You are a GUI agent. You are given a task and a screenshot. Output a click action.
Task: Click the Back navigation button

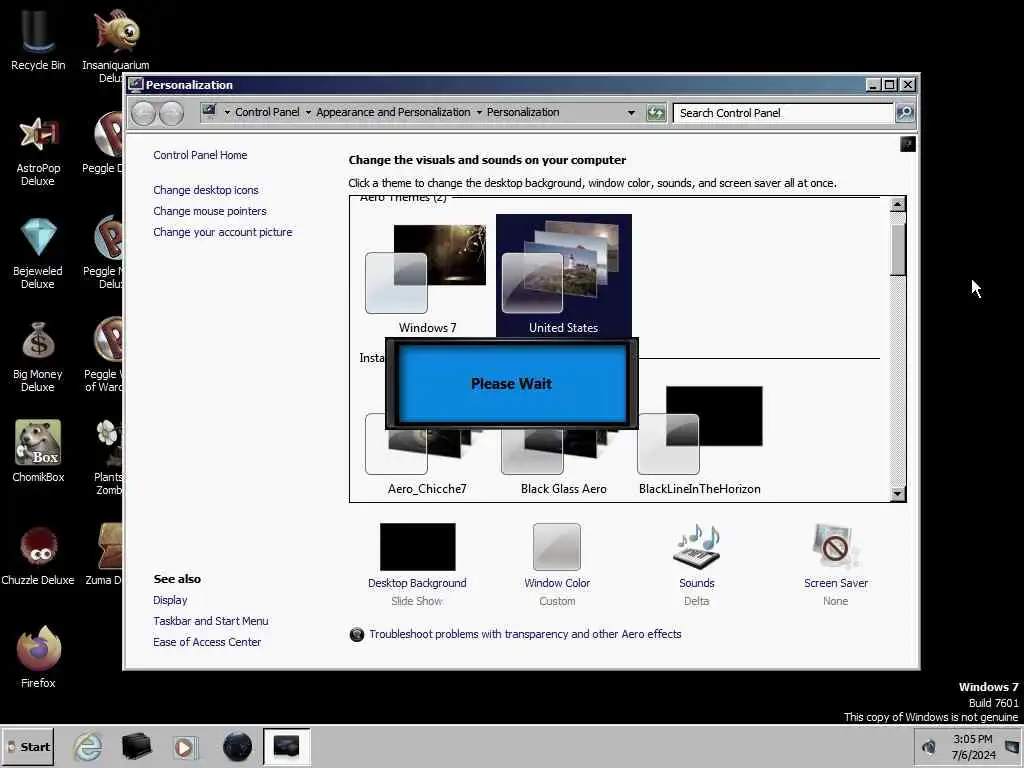pyautogui.click(x=143, y=114)
